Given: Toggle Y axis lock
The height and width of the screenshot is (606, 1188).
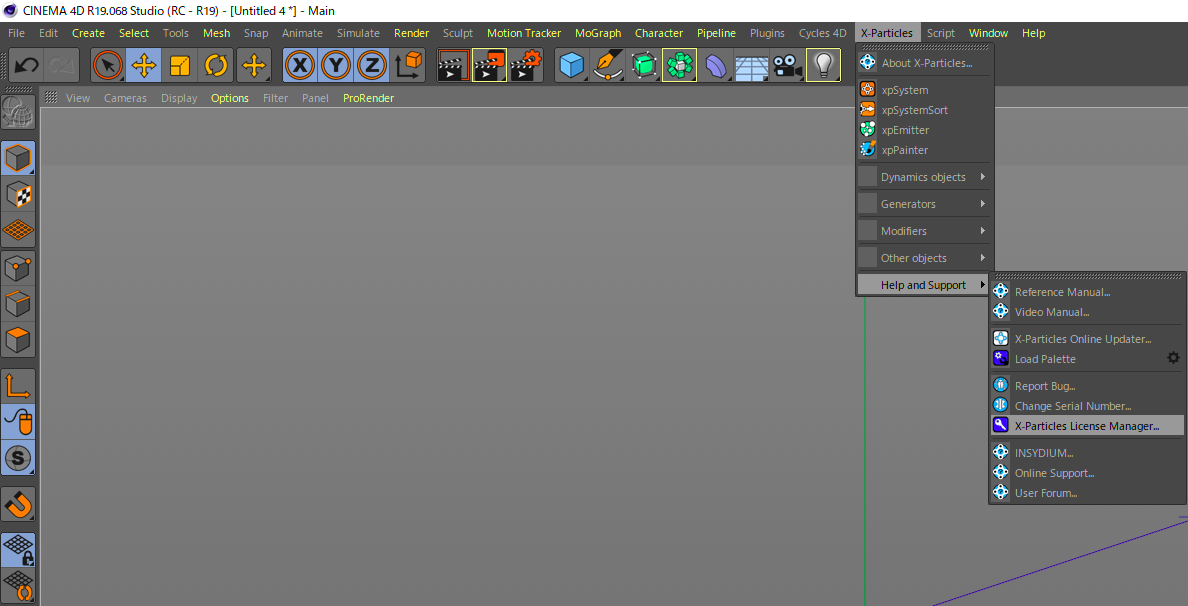Looking at the screenshot, I should pyautogui.click(x=336, y=65).
